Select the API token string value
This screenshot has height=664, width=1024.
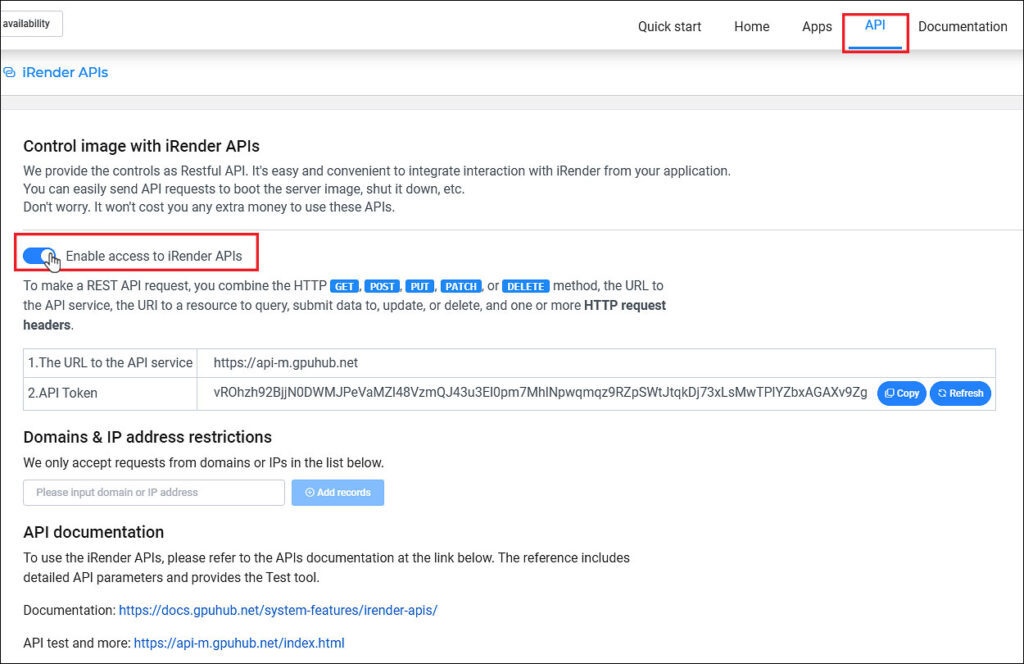click(x=540, y=392)
